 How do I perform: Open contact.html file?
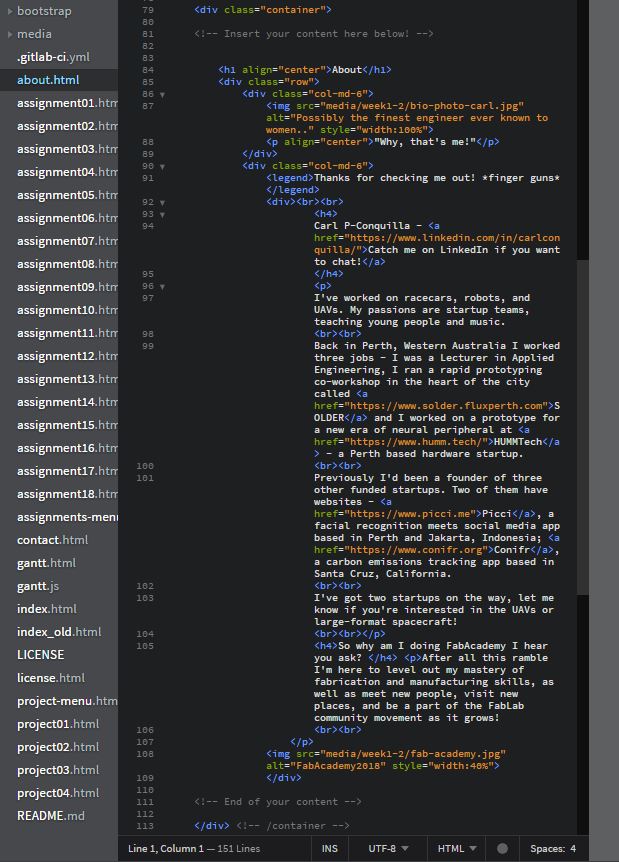pyautogui.click(x=52, y=540)
